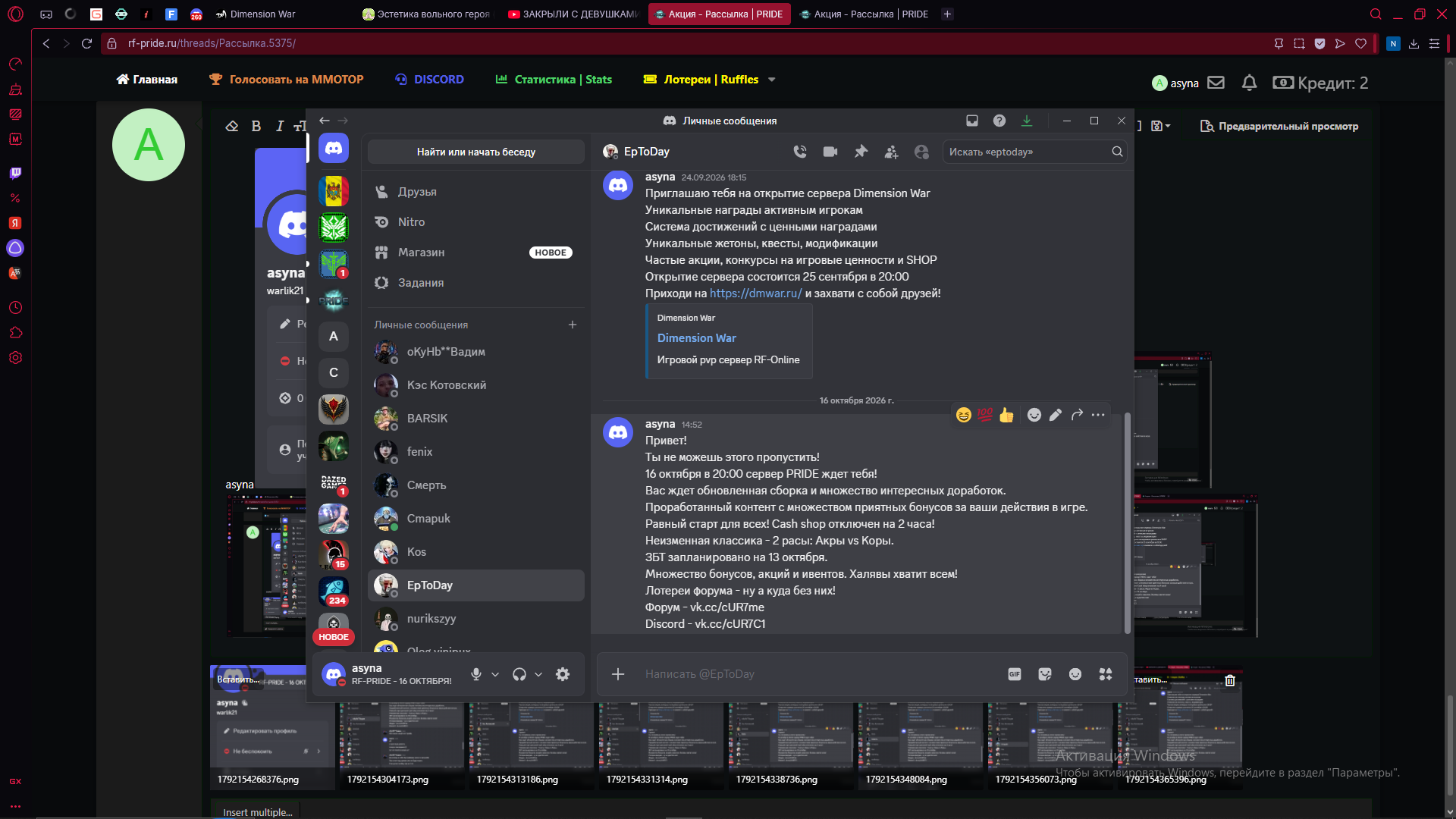
Task: Open forum notifications bell icon
Action: tap(1249, 83)
